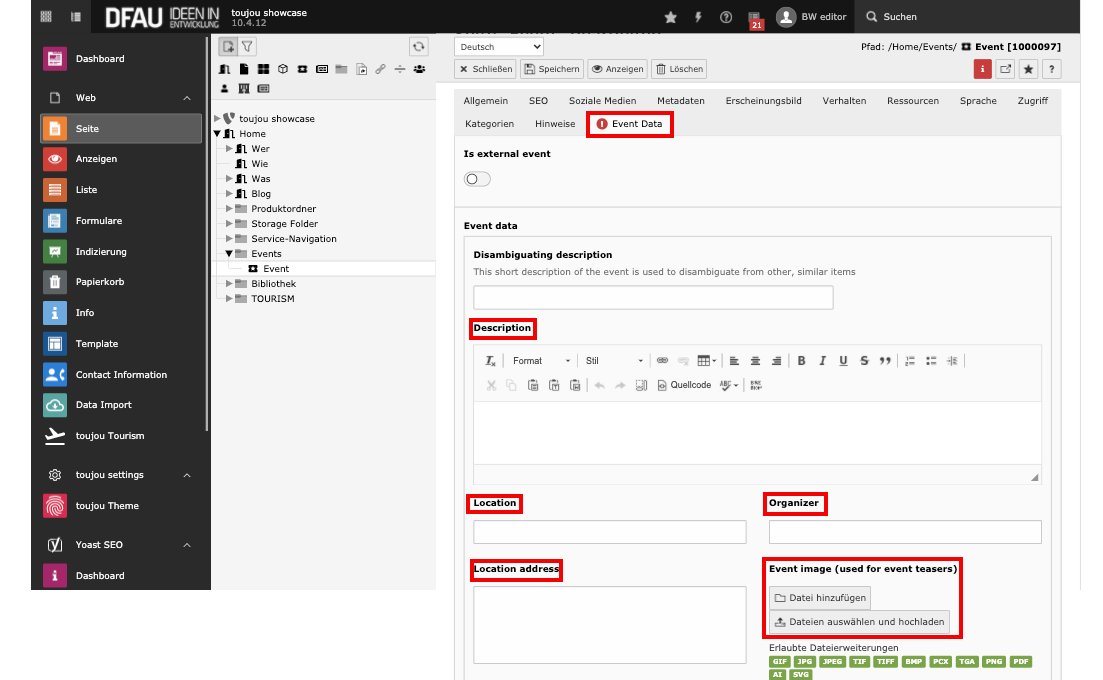Open the toujou Tourism module

point(109,436)
